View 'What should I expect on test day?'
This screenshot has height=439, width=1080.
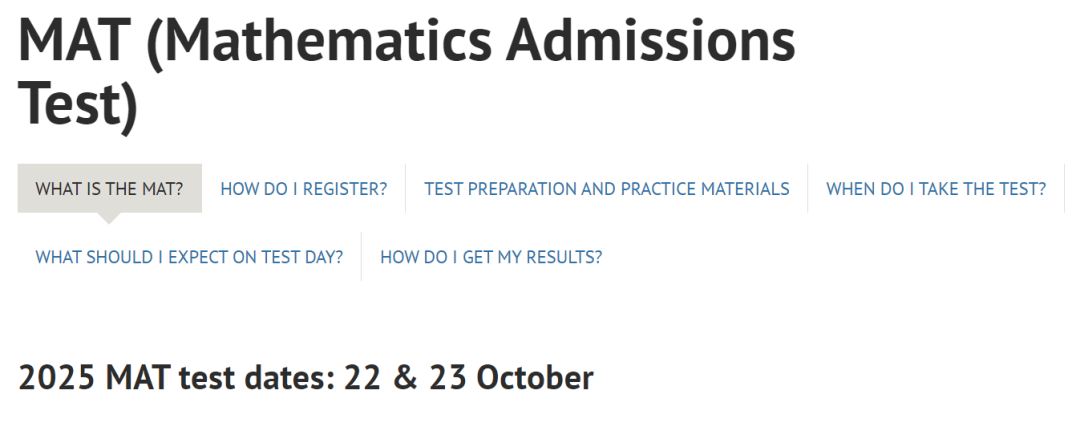coord(189,257)
